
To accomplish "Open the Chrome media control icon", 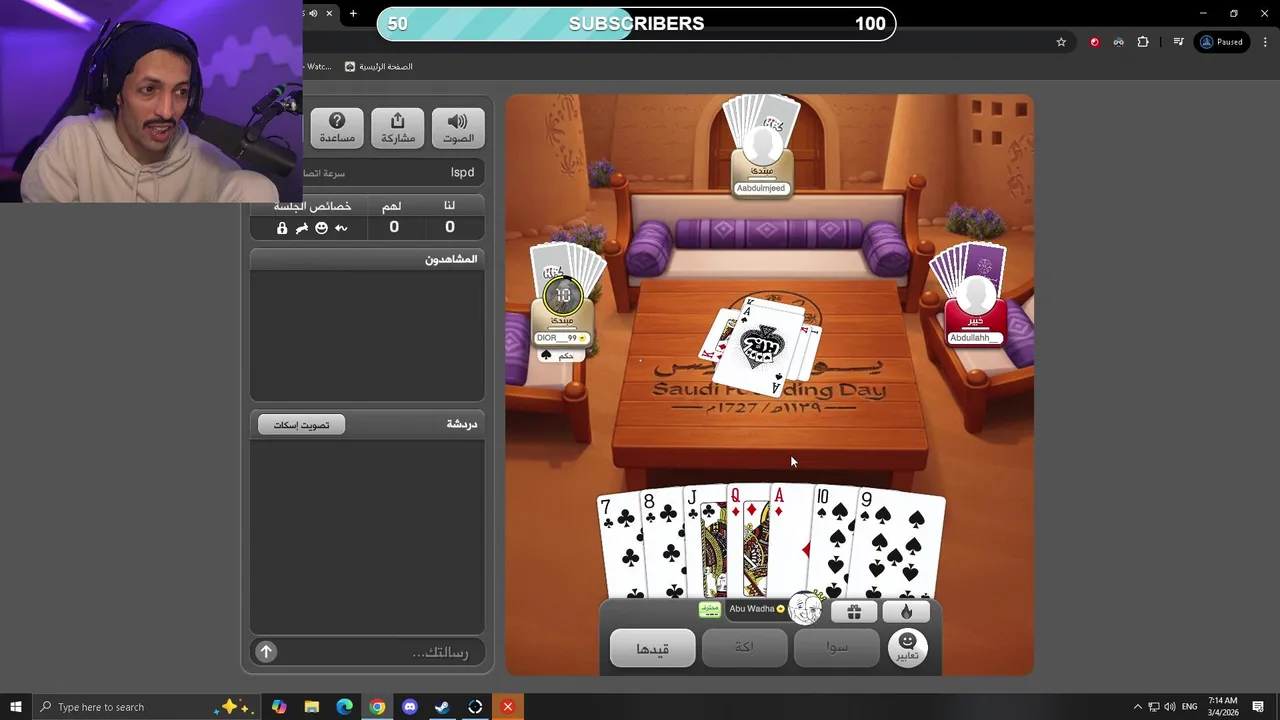I will 1179,42.
